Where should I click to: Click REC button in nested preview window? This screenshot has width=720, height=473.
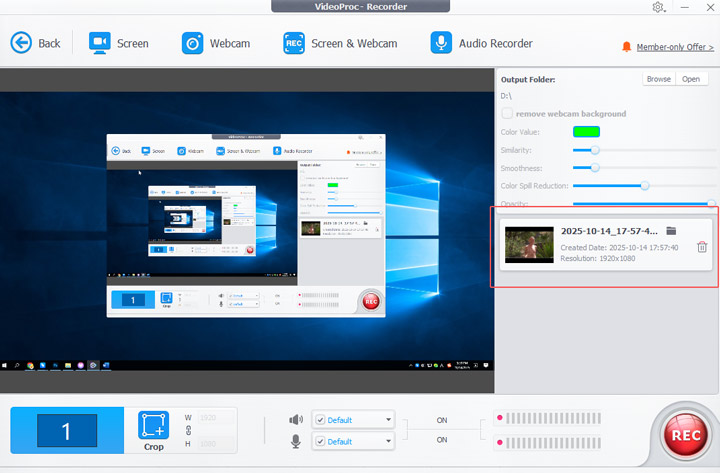371,301
